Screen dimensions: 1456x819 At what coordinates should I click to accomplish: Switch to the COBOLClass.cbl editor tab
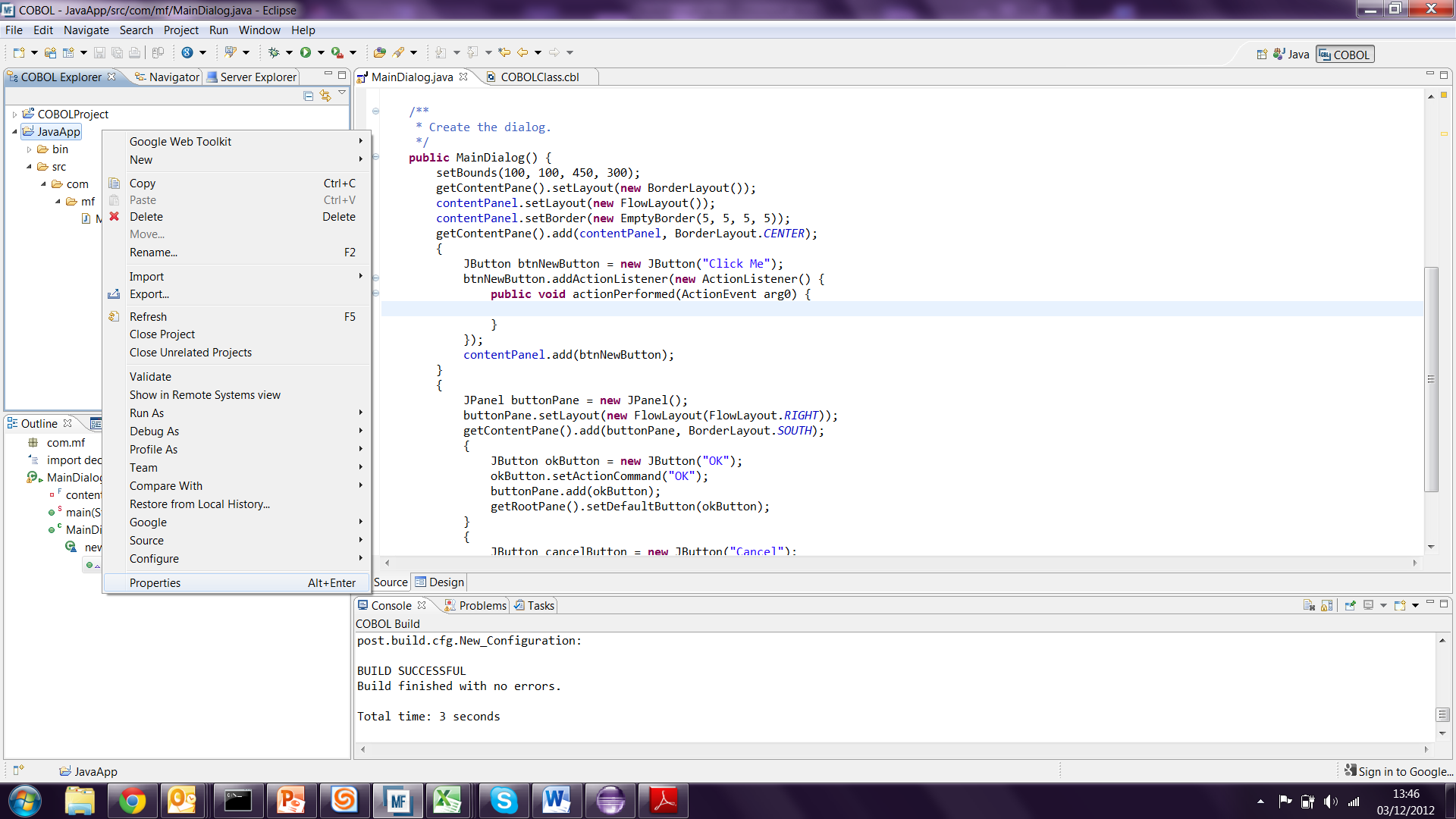pyautogui.click(x=539, y=77)
